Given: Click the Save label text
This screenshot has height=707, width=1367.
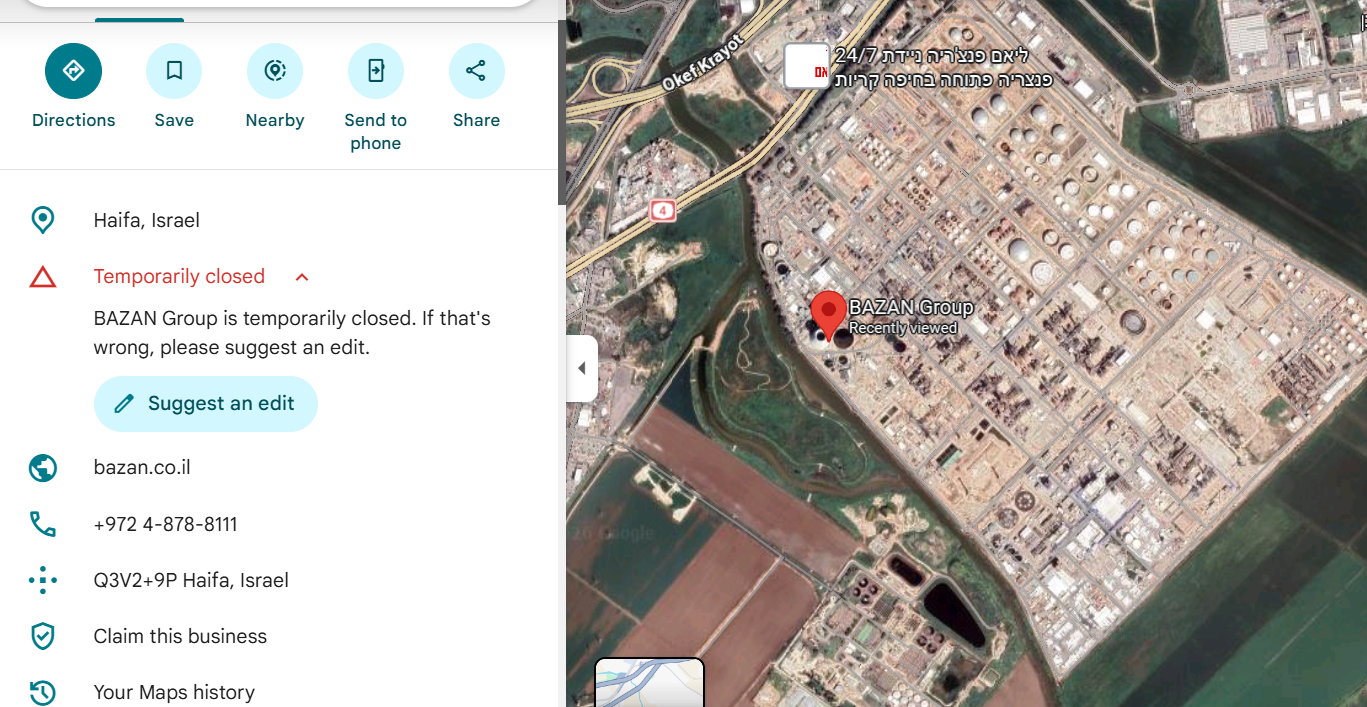Looking at the screenshot, I should 174,120.
